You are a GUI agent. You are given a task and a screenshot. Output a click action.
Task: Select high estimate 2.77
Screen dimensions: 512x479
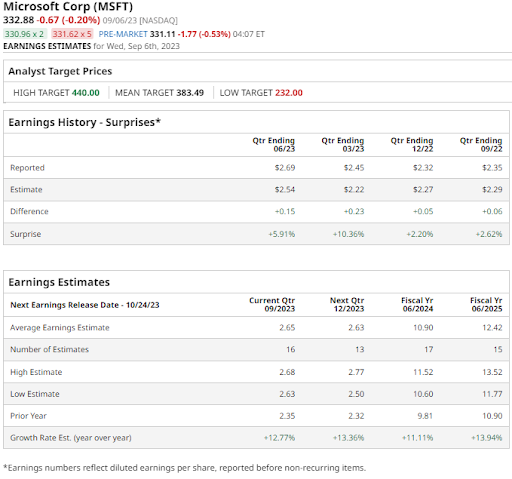pyautogui.click(x=356, y=372)
